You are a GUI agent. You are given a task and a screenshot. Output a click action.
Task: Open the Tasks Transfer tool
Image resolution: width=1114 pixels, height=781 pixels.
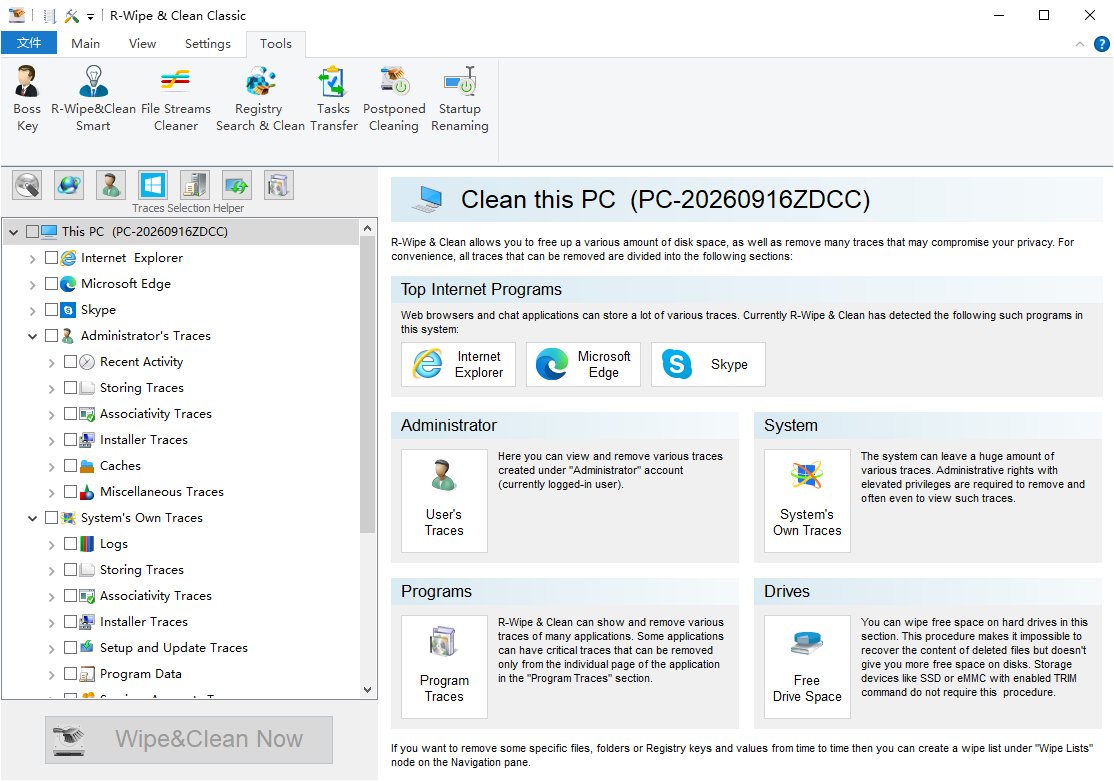(x=333, y=99)
